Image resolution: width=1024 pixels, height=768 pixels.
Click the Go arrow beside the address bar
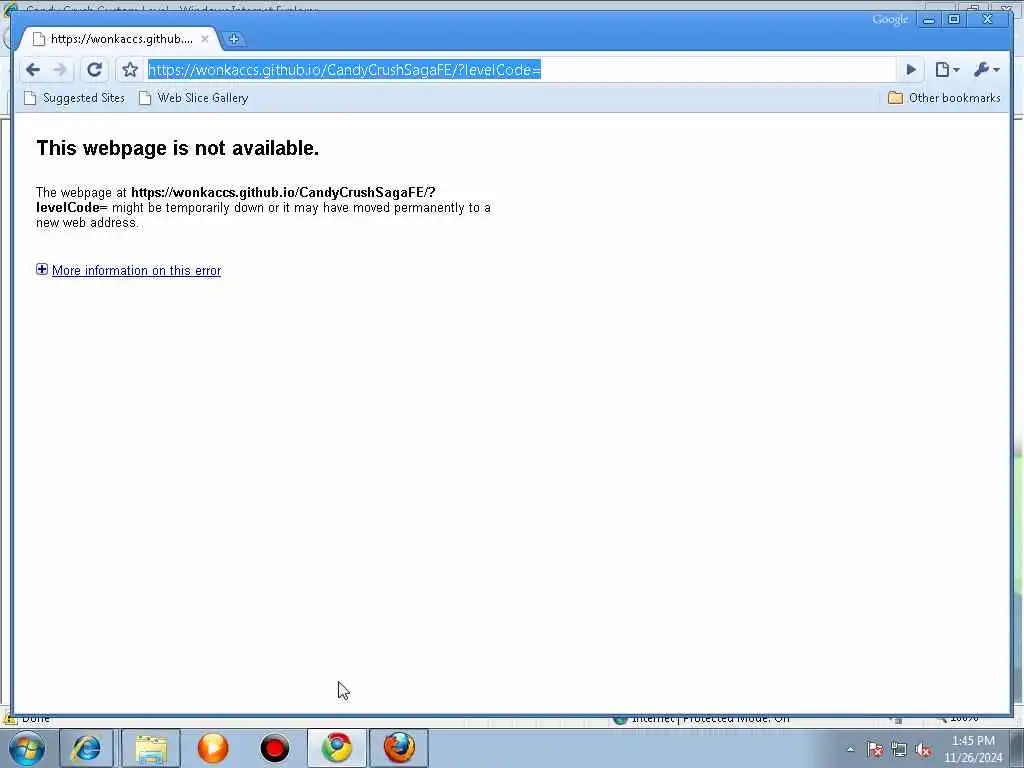click(910, 69)
